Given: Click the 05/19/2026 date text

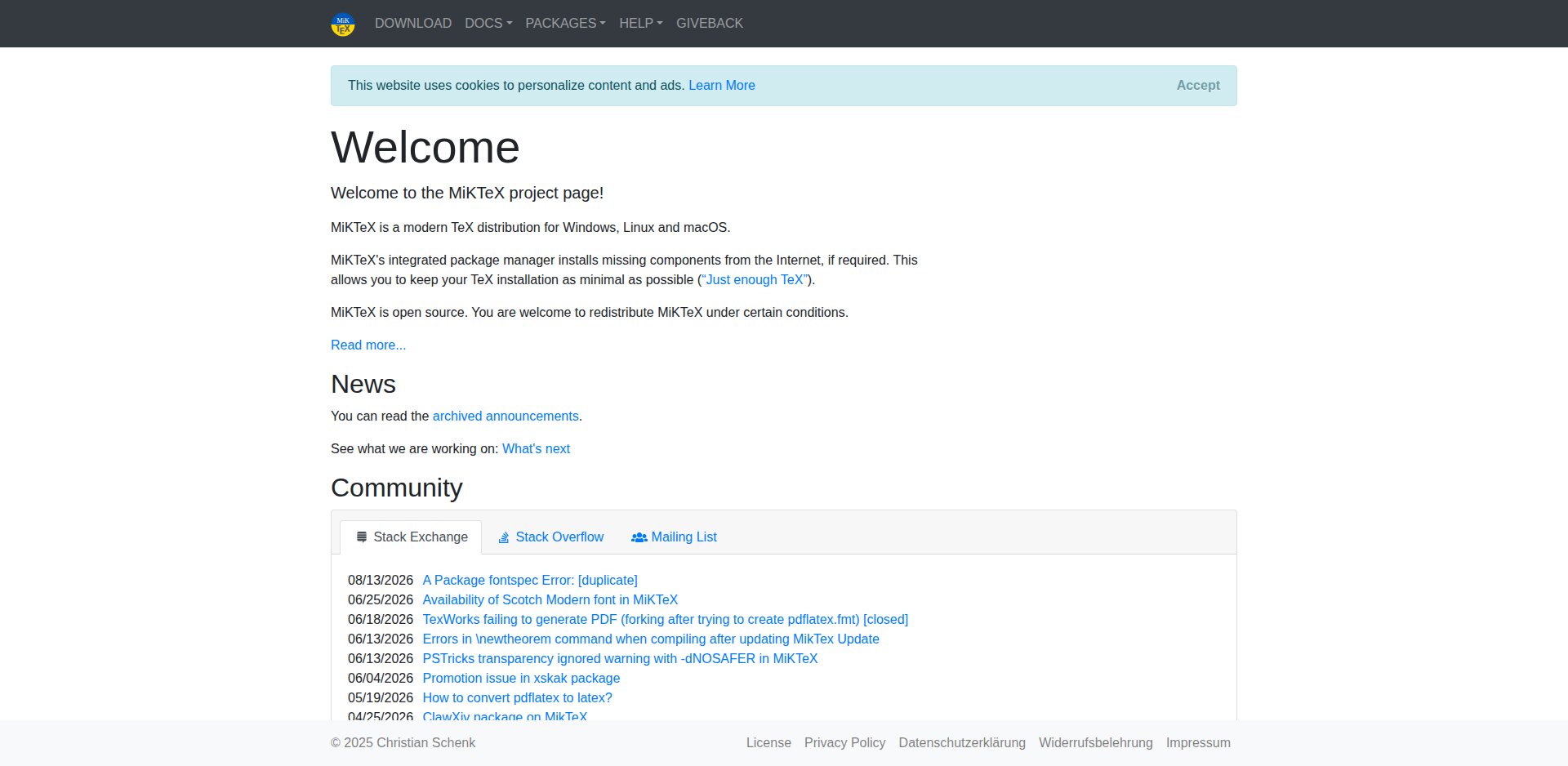Looking at the screenshot, I should (381, 697).
